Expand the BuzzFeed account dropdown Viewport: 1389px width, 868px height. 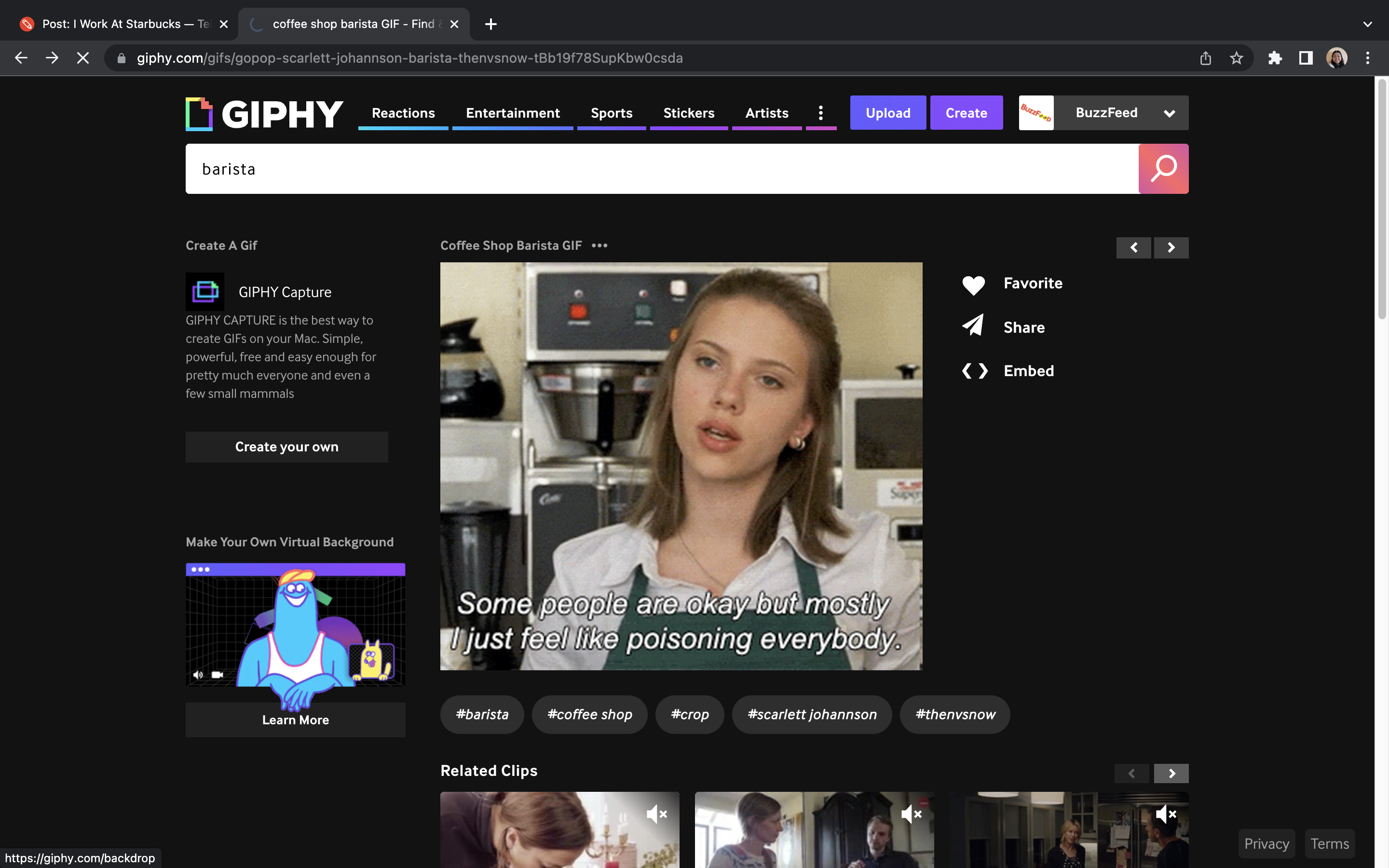point(1169,113)
